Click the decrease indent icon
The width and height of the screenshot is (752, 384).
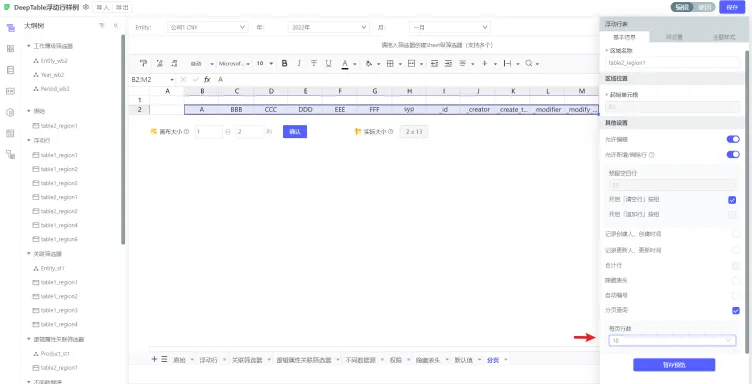click(434, 63)
